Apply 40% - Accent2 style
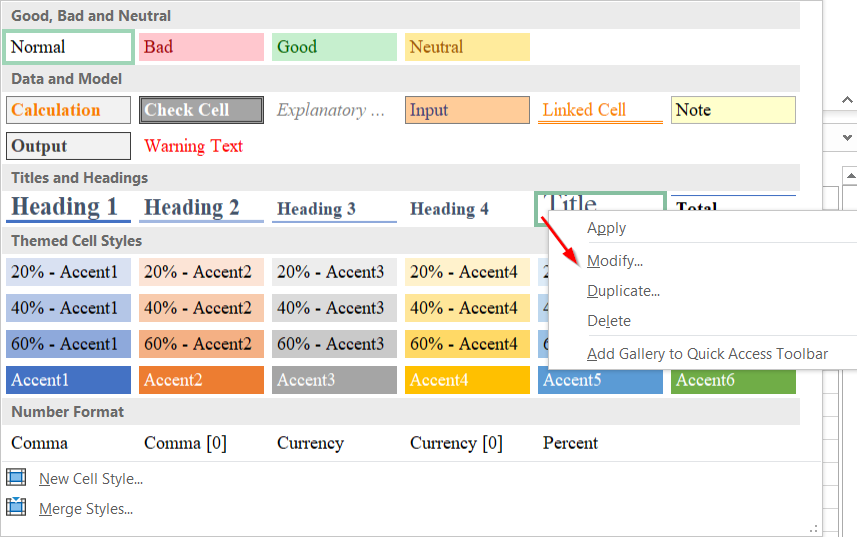The width and height of the screenshot is (857, 537). pos(201,308)
